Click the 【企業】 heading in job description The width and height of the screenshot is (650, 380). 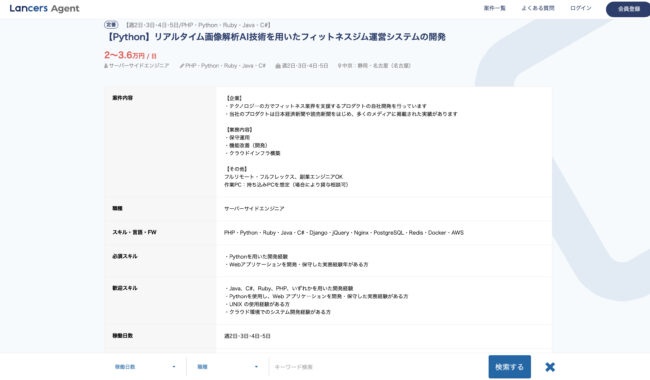[234, 98]
